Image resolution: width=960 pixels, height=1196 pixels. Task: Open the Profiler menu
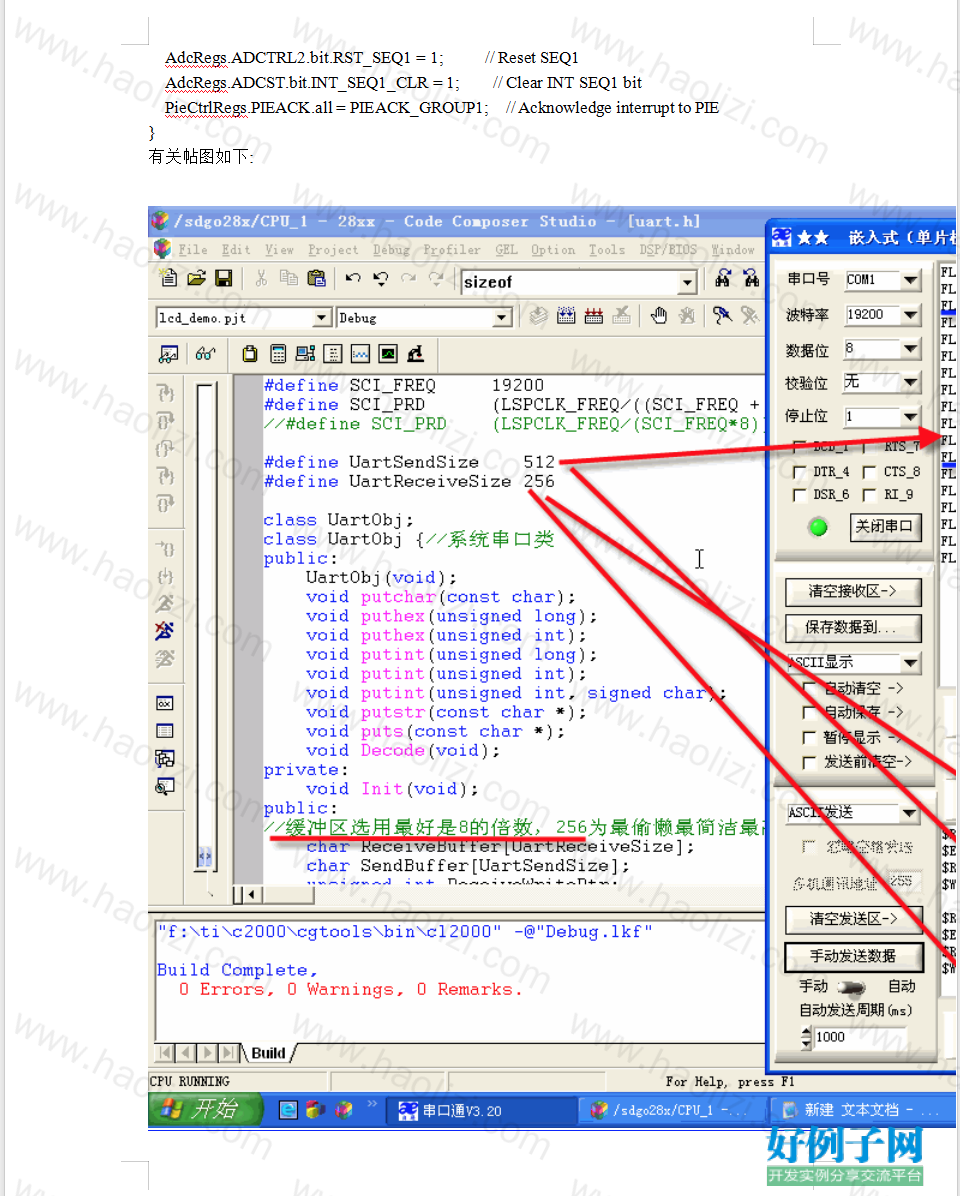point(452,249)
